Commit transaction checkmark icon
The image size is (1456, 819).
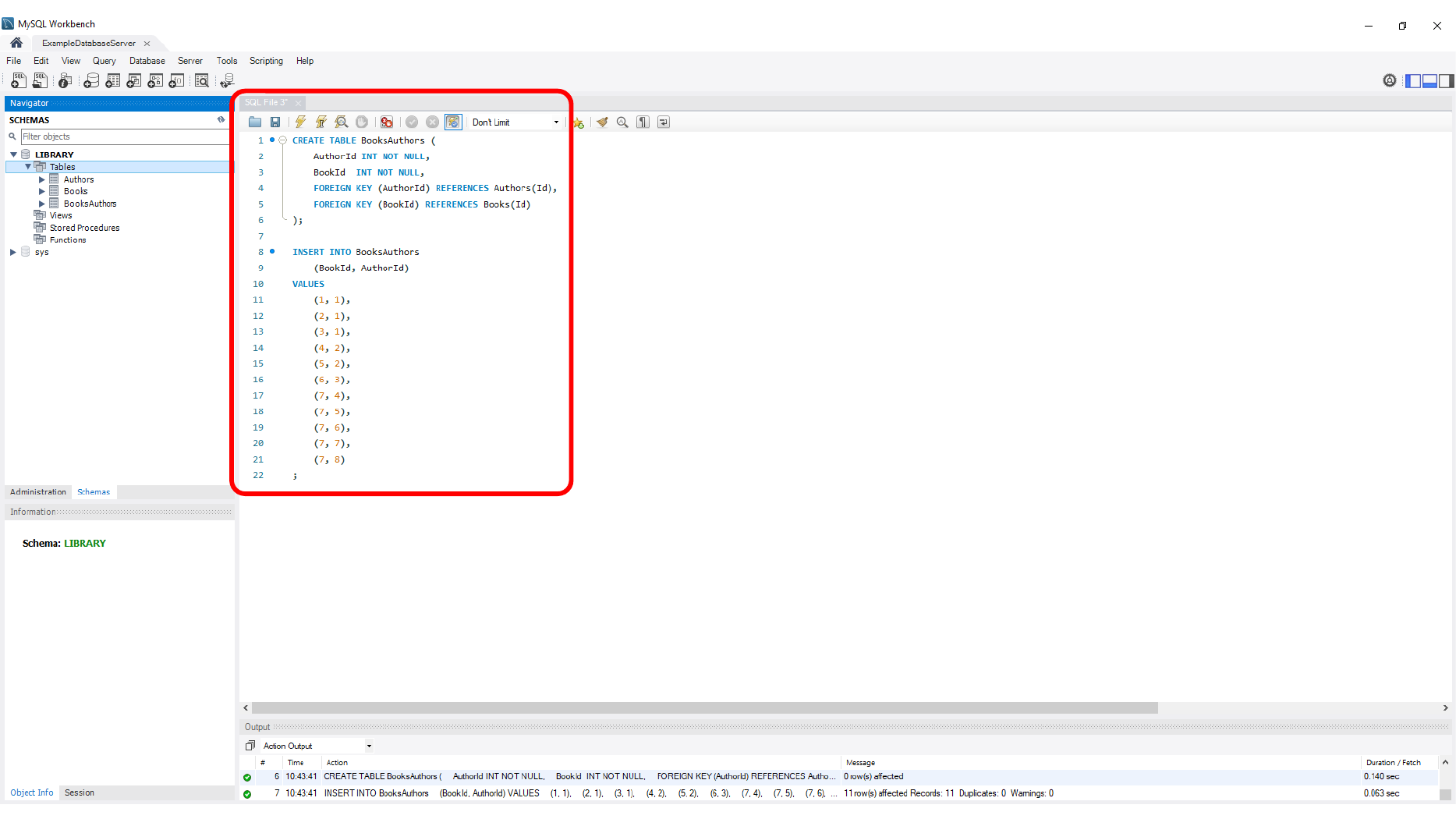tap(412, 122)
